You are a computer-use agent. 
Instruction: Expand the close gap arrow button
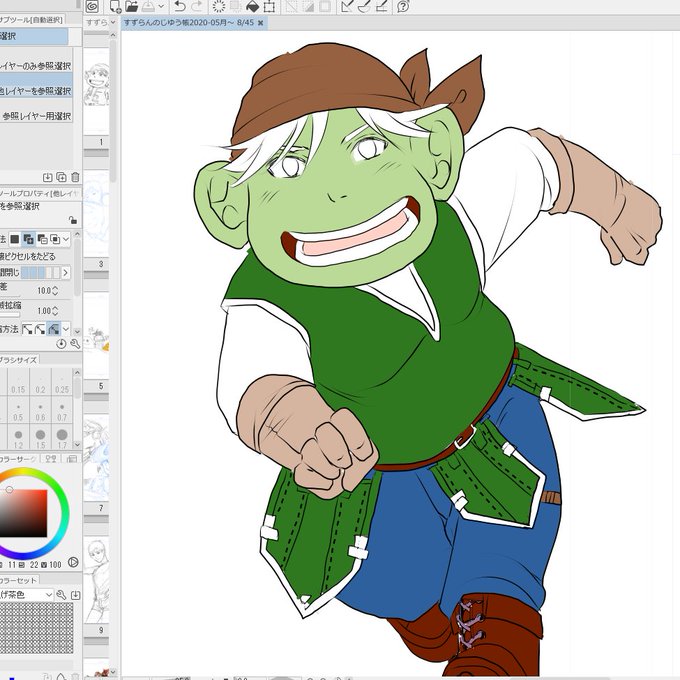(65, 272)
